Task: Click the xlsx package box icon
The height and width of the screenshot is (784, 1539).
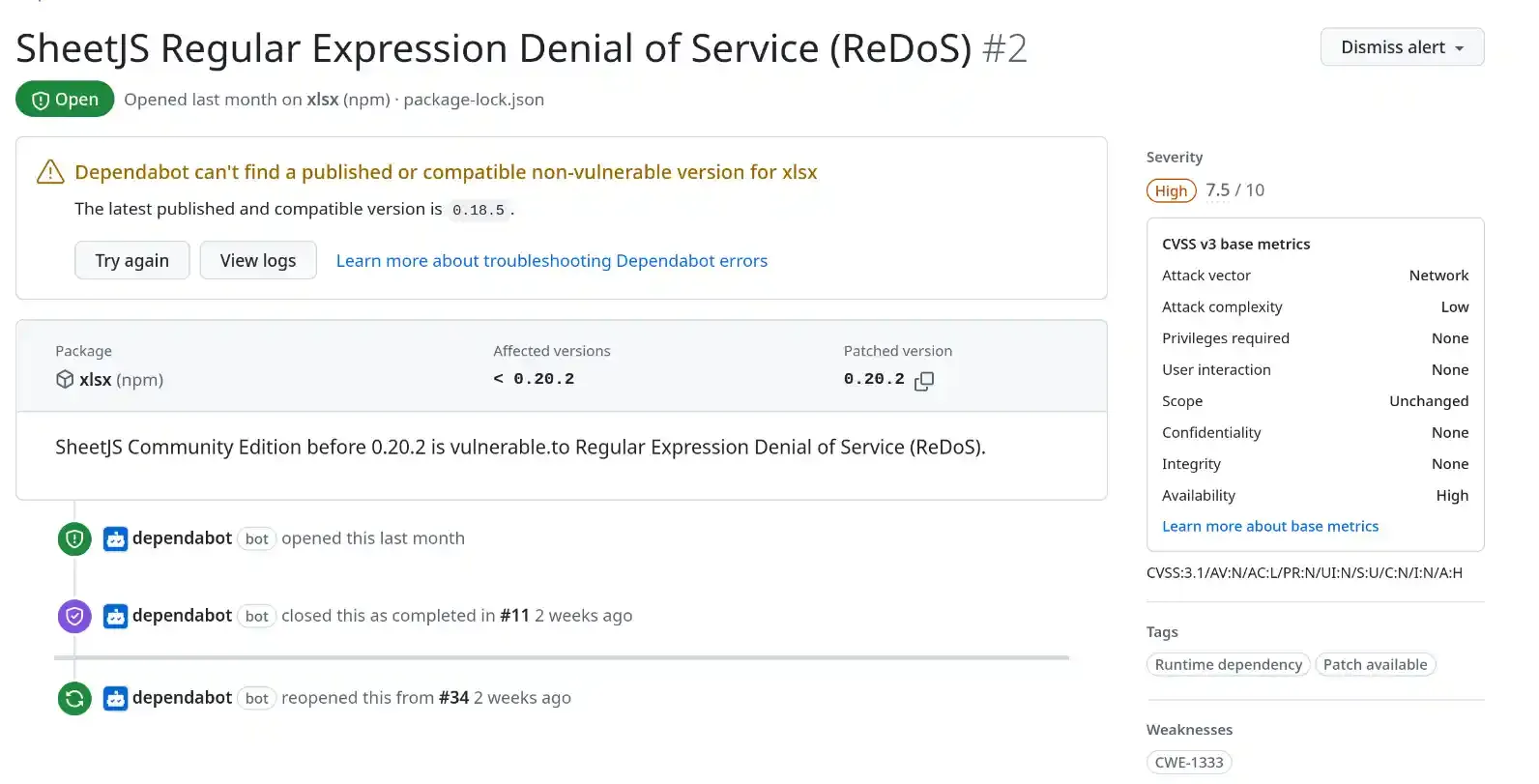Action: click(65, 379)
